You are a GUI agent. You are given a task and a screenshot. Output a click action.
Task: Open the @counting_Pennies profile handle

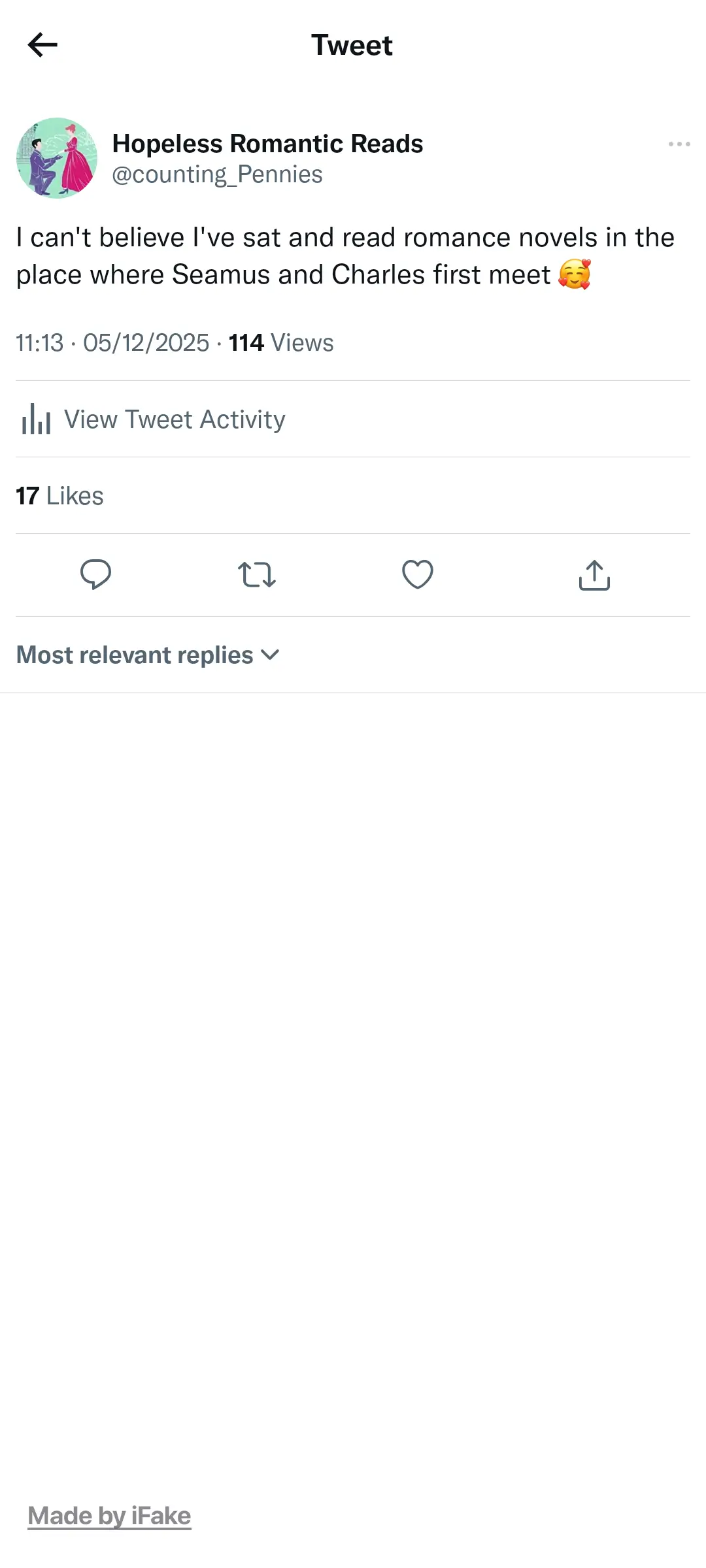click(x=217, y=174)
